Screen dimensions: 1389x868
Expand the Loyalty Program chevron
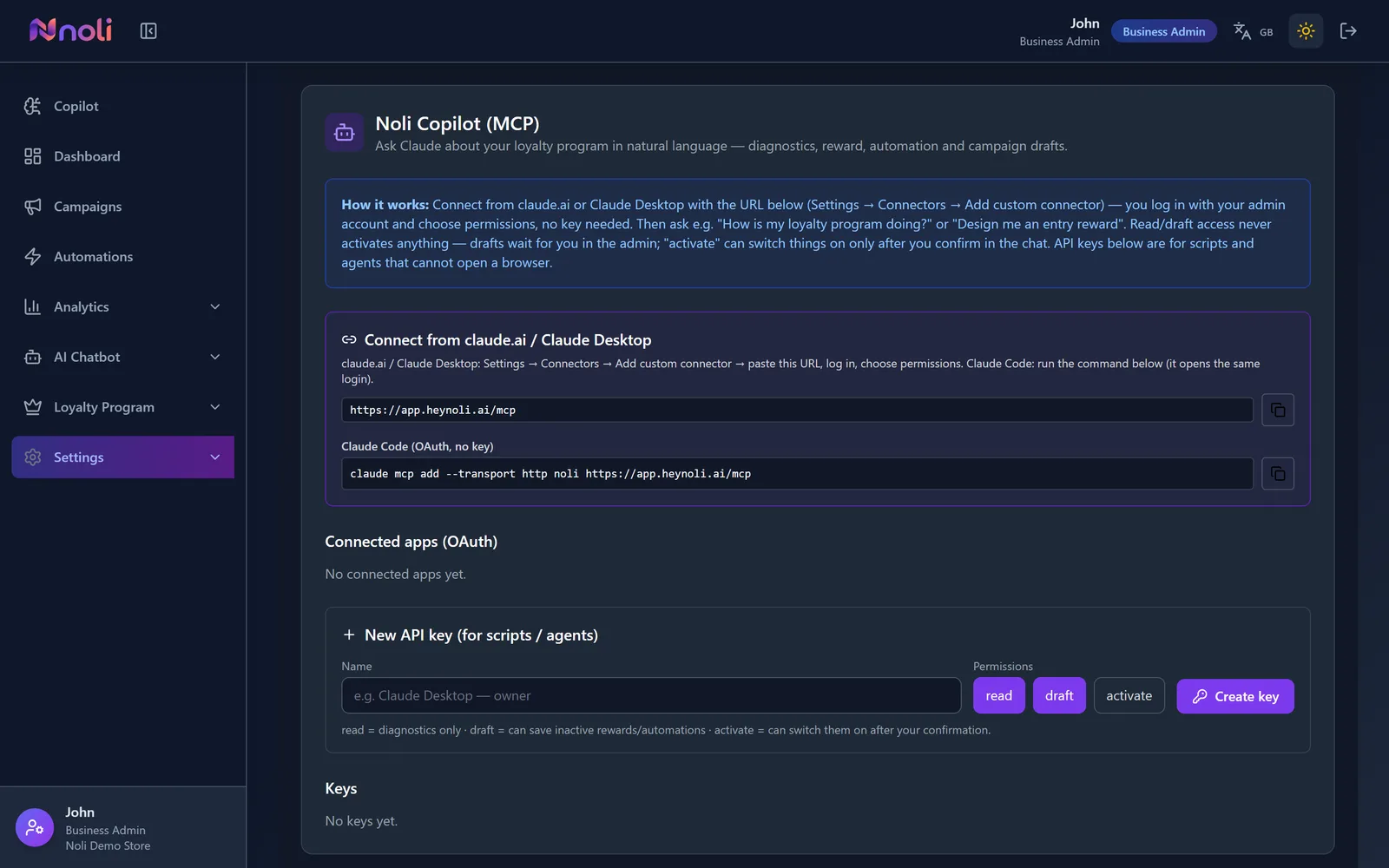pos(215,407)
